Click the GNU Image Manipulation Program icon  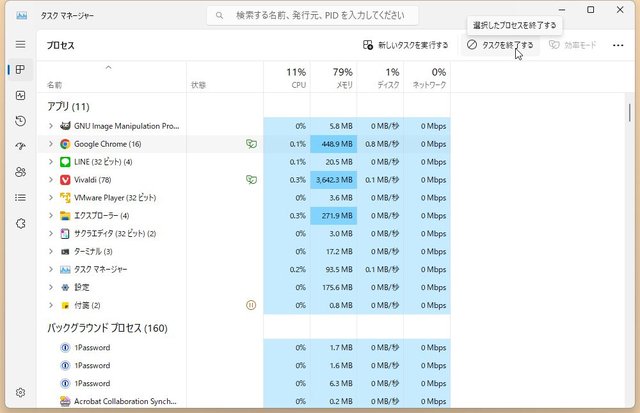point(65,126)
